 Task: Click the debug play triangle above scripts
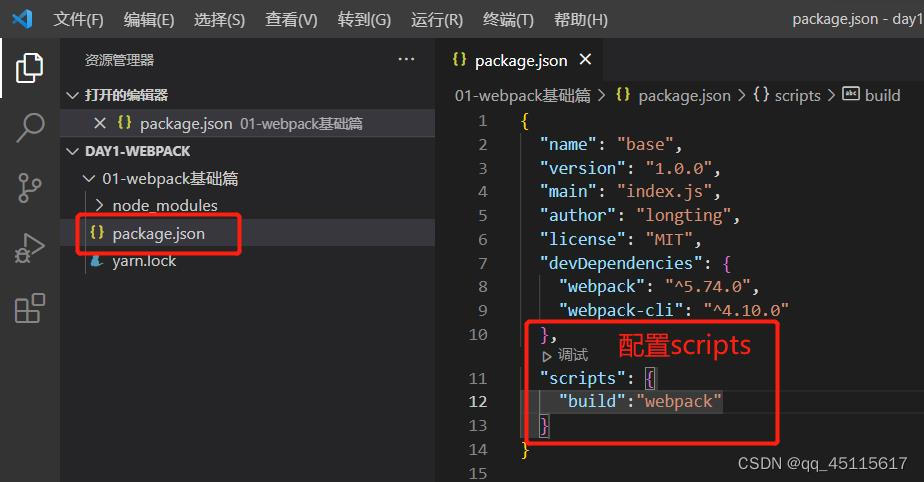pos(547,356)
